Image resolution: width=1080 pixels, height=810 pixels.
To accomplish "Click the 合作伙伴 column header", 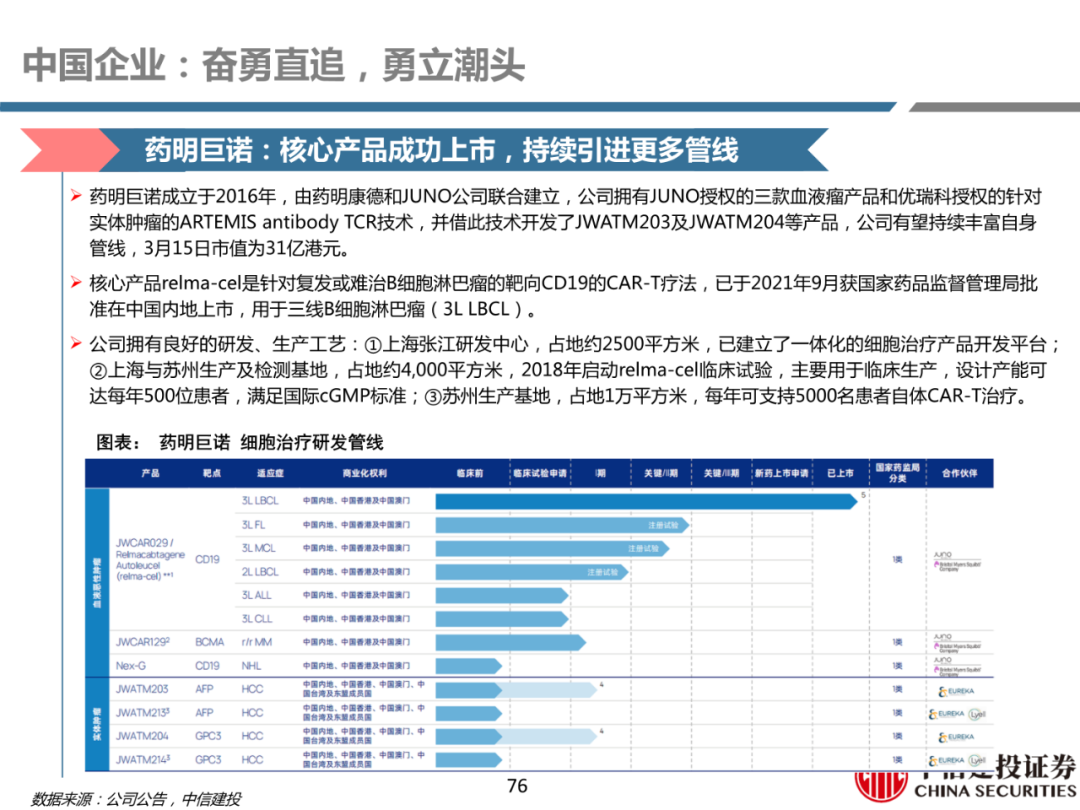I will point(959,473).
